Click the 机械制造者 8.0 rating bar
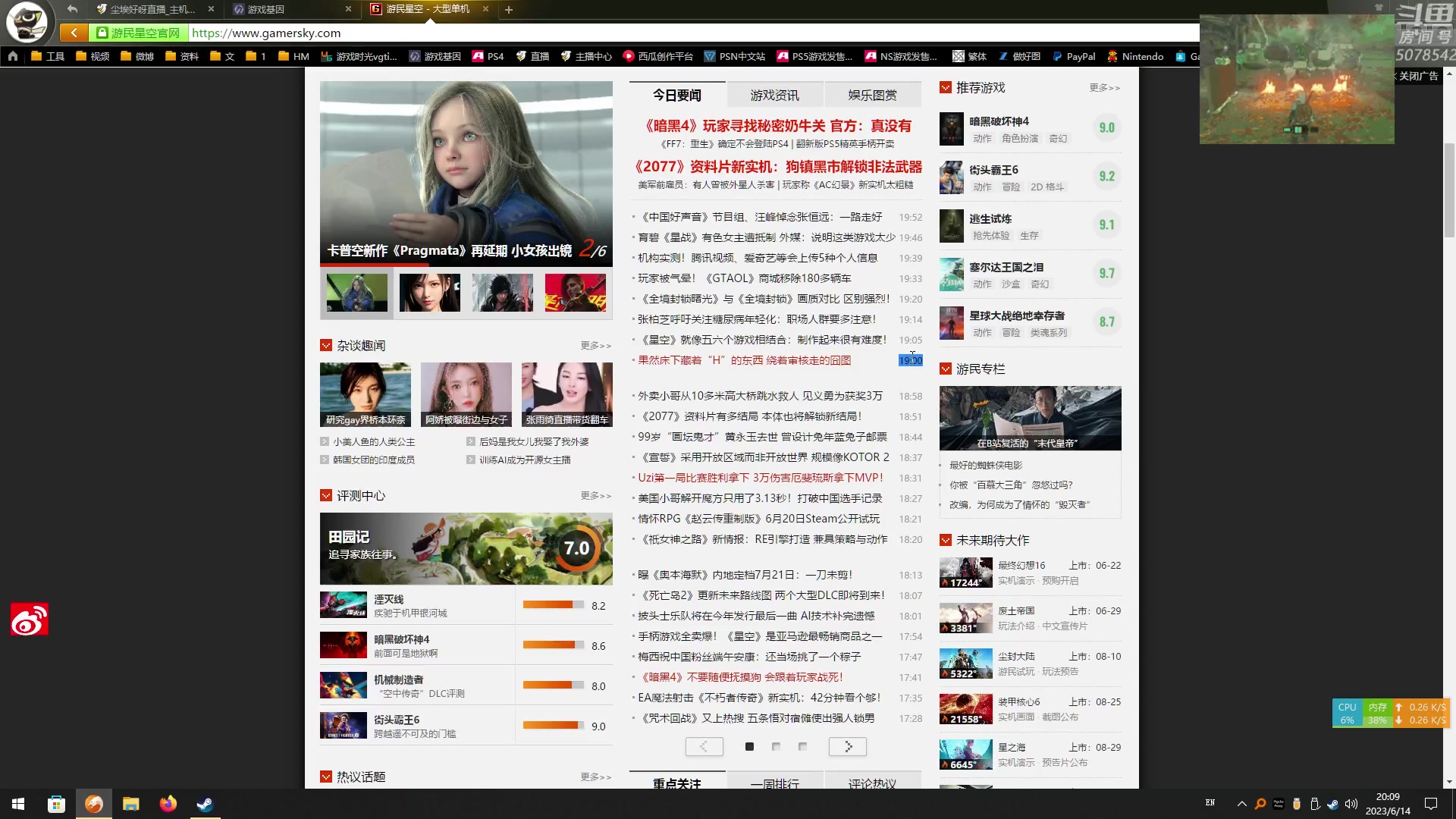This screenshot has height=819, width=1456. pyautogui.click(x=553, y=686)
